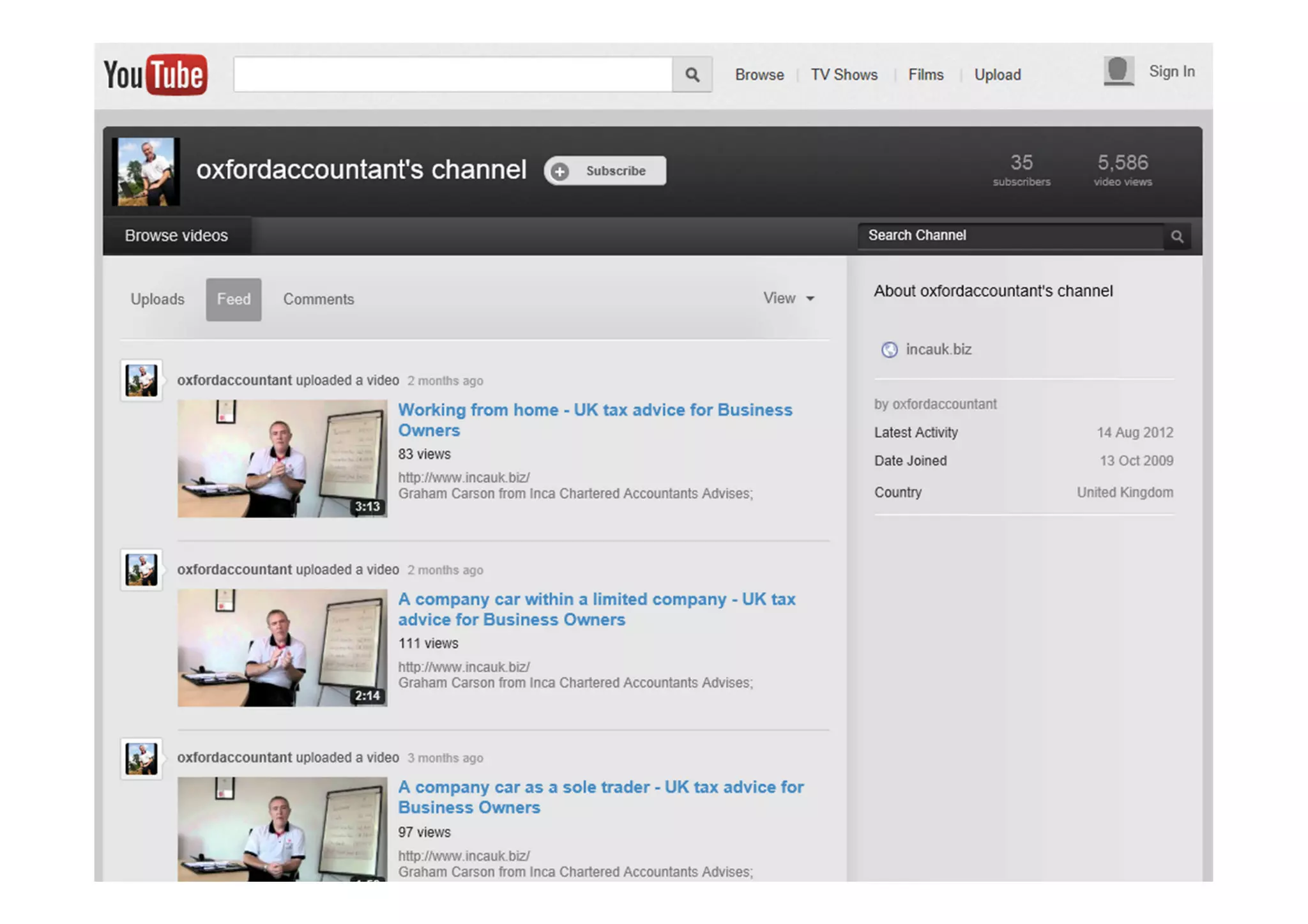Open the Films section
This screenshot has height=924, width=1308.
pyautogui.click(x=925, y=75)
